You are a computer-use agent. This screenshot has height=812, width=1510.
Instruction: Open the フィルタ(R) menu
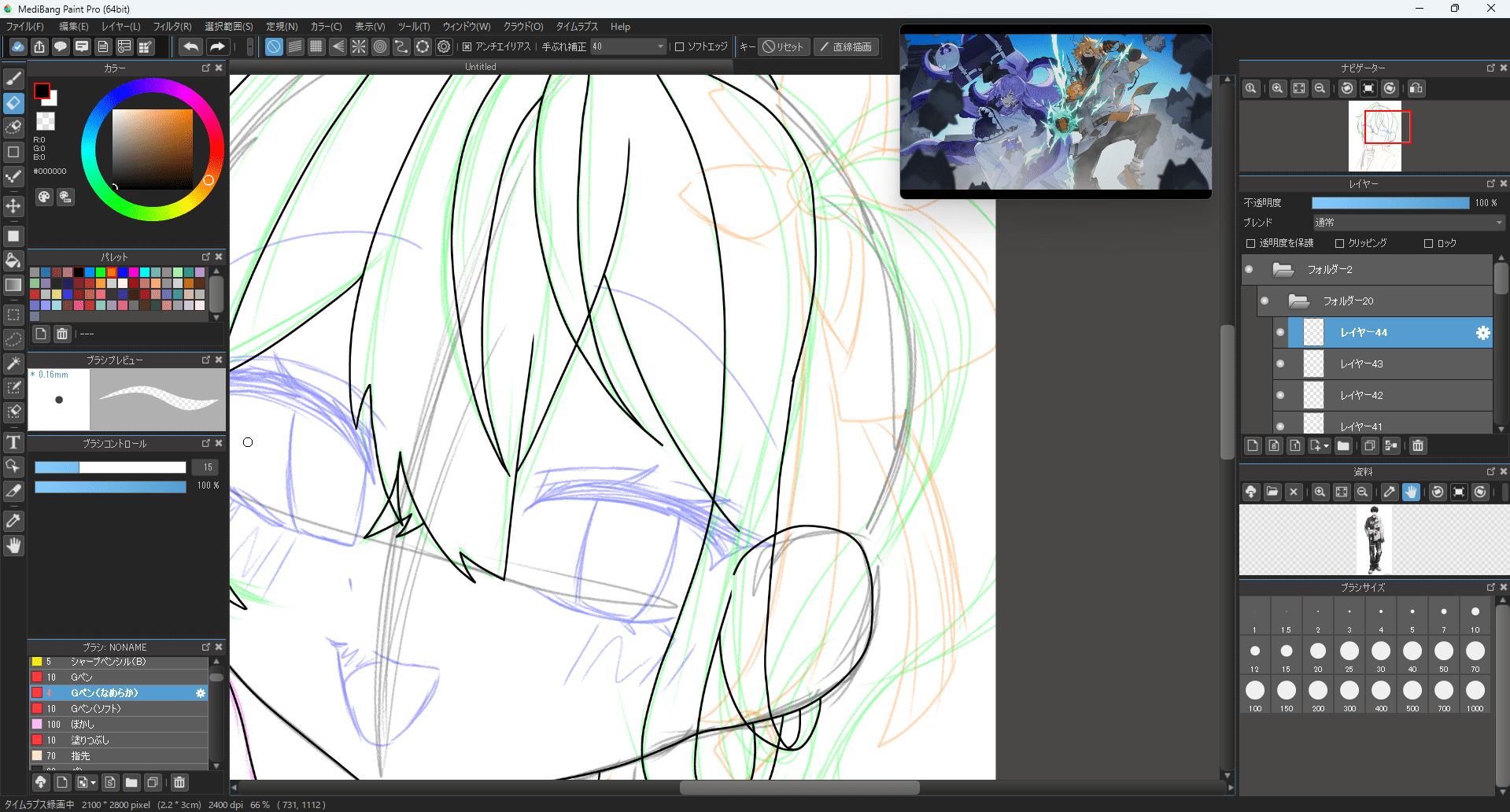(172, 27)
